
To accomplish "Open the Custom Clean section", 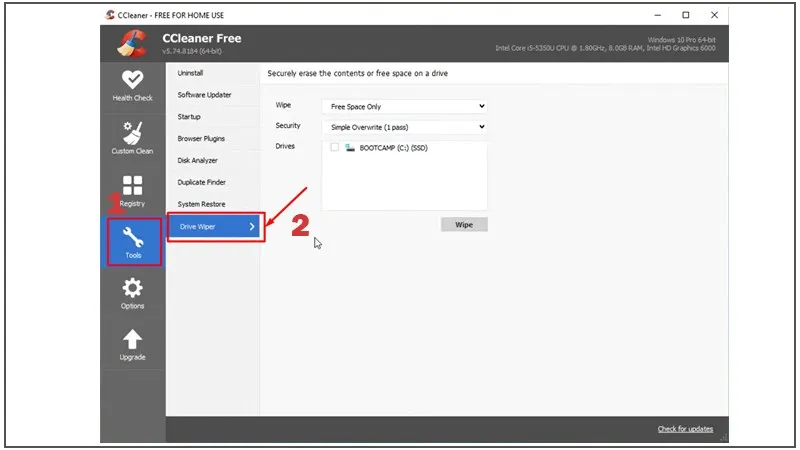I will (132, 138).
